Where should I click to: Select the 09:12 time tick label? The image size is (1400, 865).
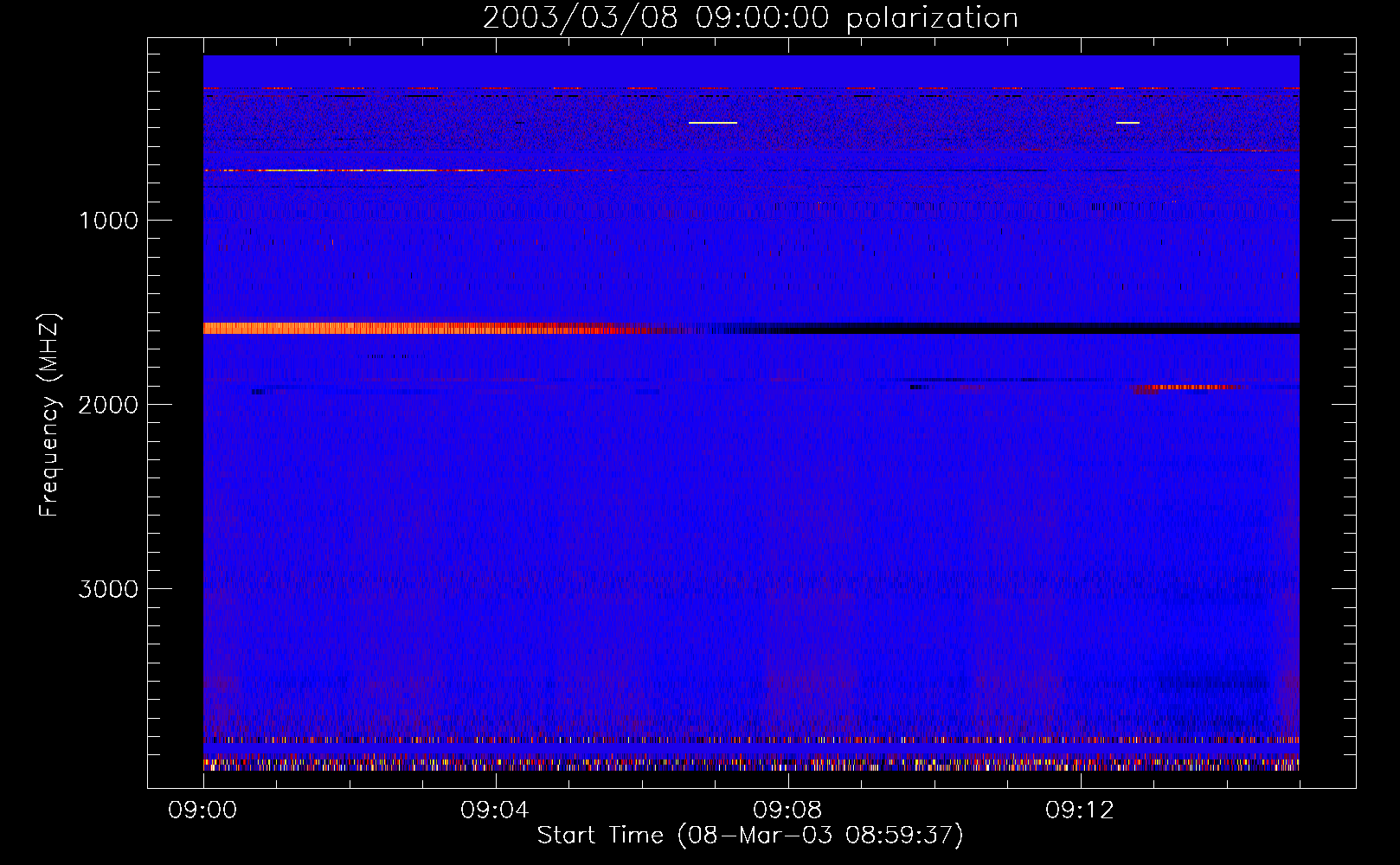click(1079, 811)
